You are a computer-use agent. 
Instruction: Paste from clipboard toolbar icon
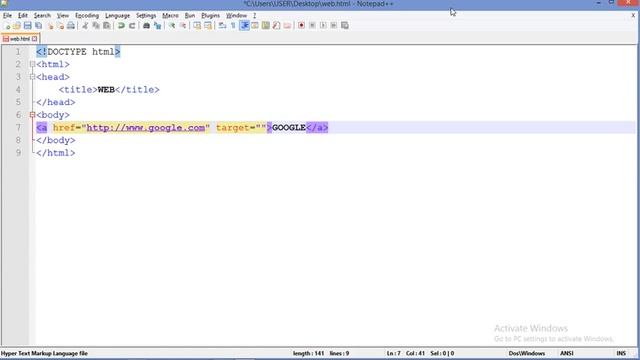[x=107, y=26]
